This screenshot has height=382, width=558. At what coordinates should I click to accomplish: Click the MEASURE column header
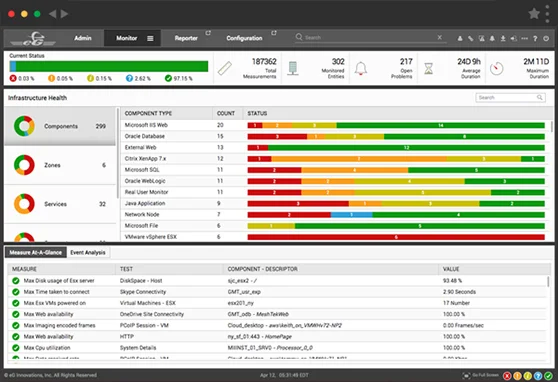coord(24,269)
